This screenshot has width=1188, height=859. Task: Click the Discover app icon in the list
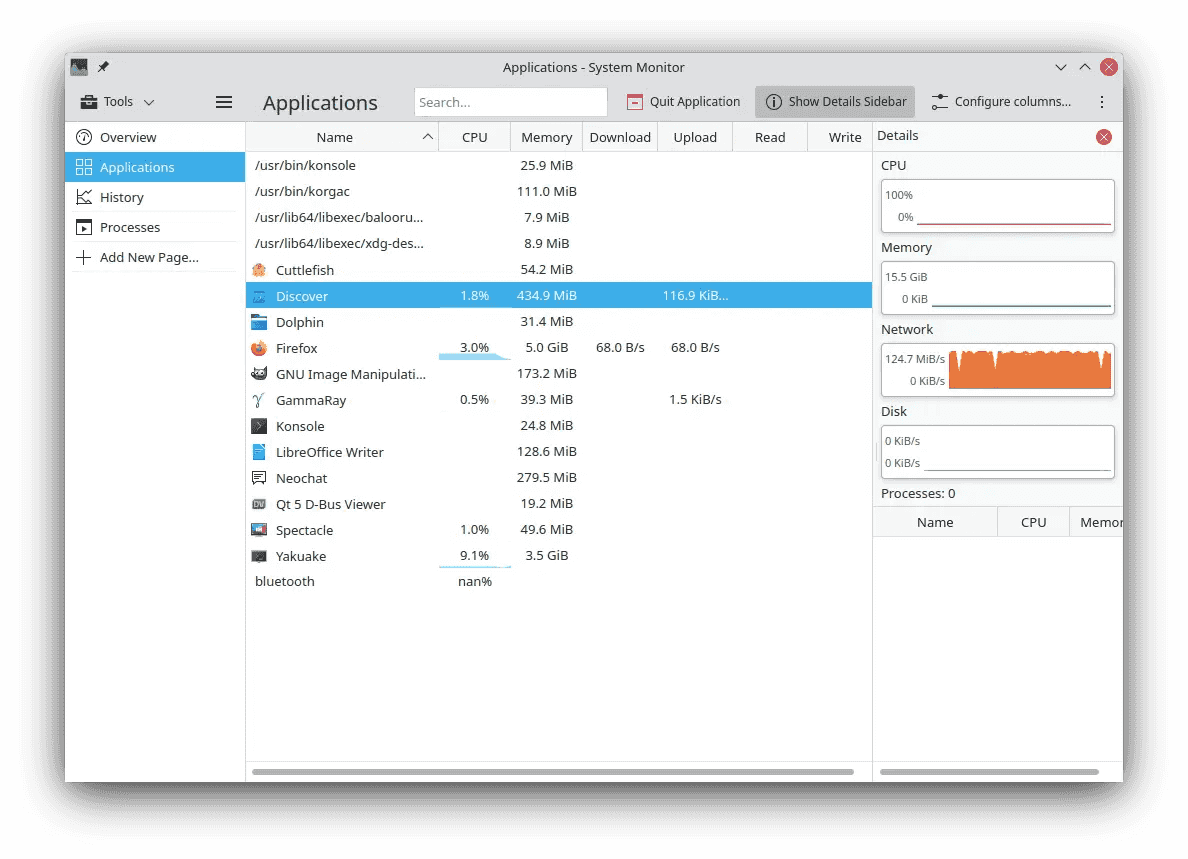coord(260,296)
